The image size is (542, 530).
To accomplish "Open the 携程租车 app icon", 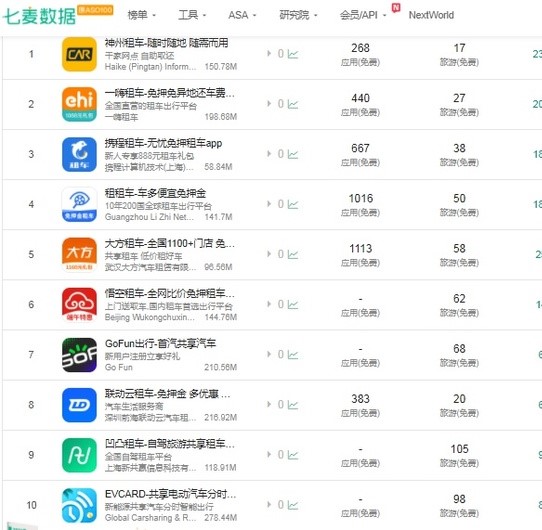I will click(x=79, y=154).
